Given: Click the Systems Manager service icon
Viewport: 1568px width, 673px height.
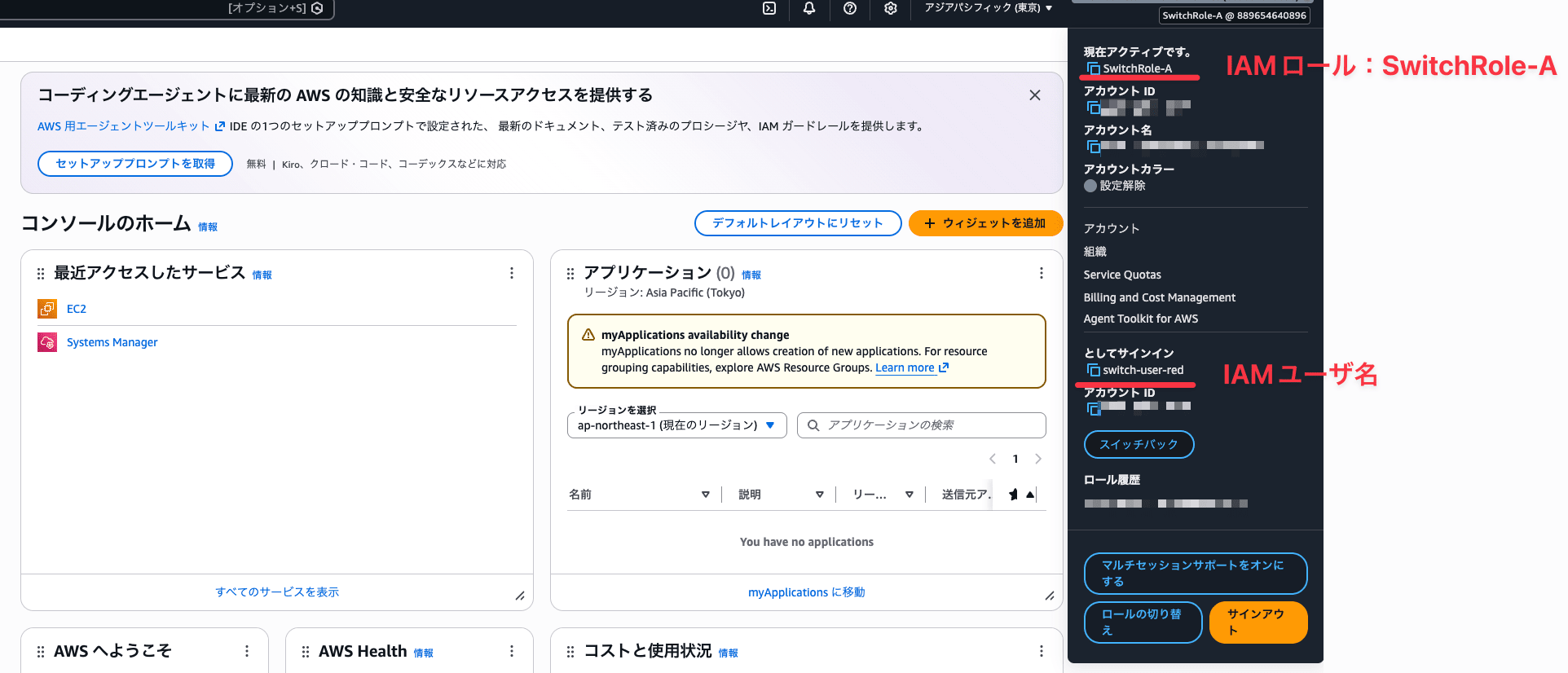Looking at the screenshot, I should (x=47, y=342).
